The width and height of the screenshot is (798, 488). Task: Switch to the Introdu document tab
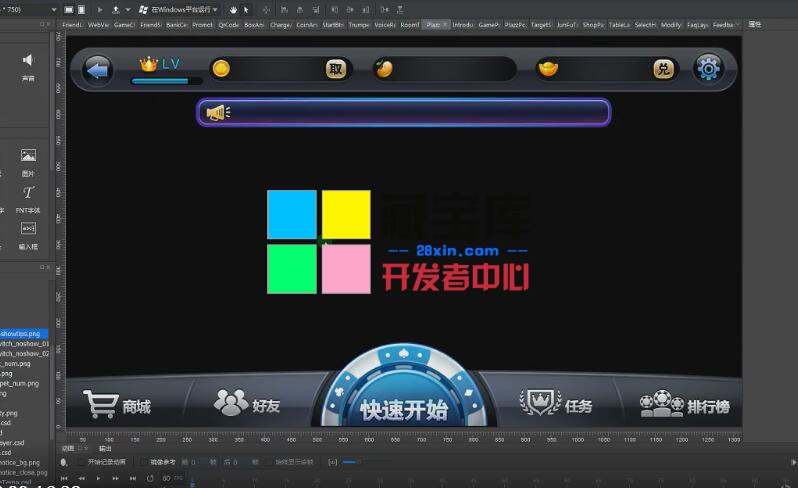click(x=463, y=24)
